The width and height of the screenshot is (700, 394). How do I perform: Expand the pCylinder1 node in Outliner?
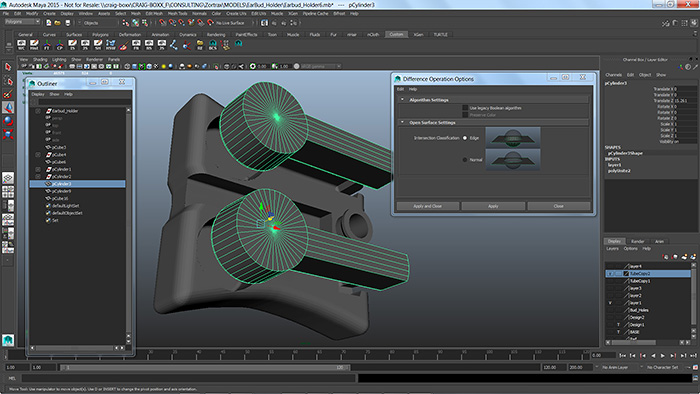(38, 170)
